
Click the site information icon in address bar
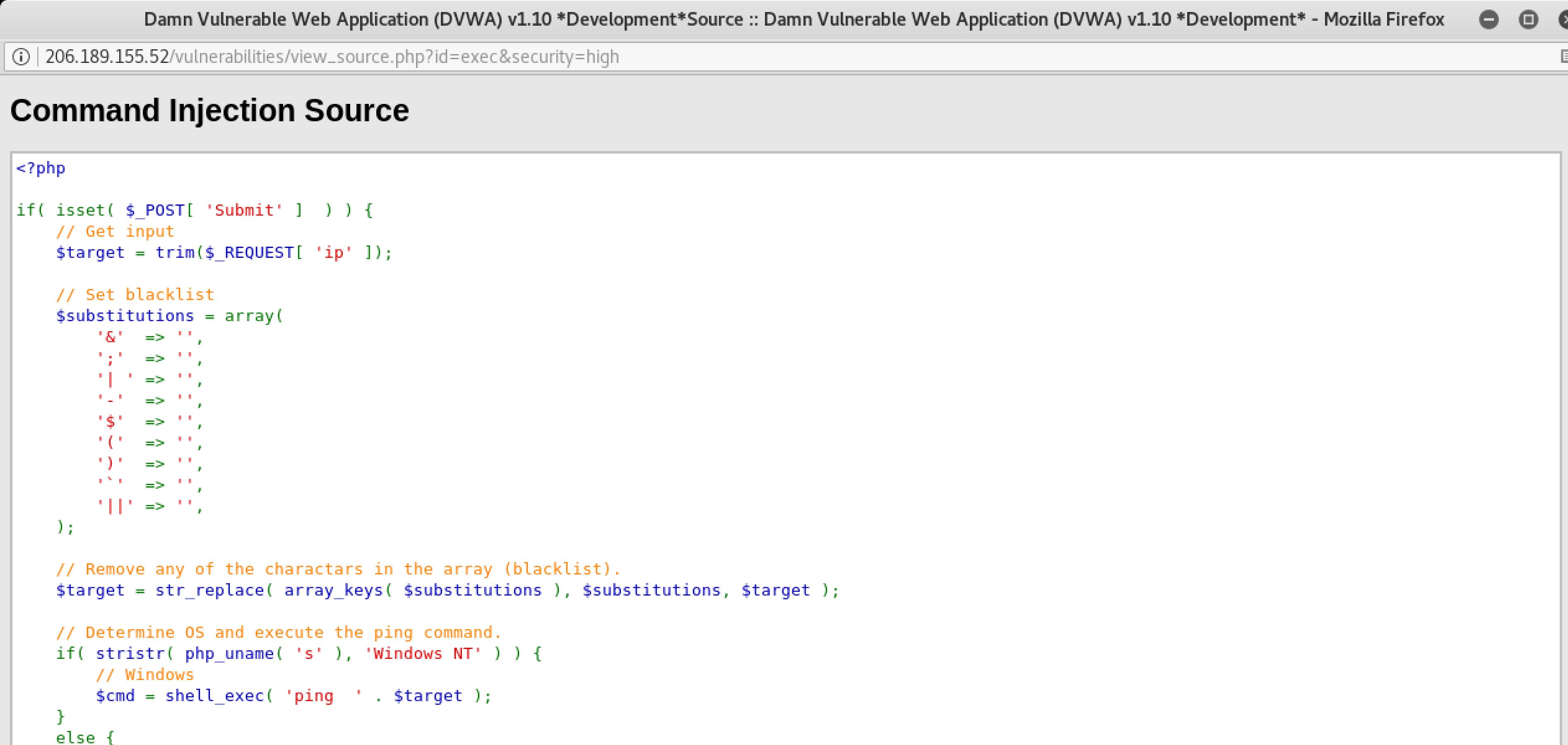point(21,57)
